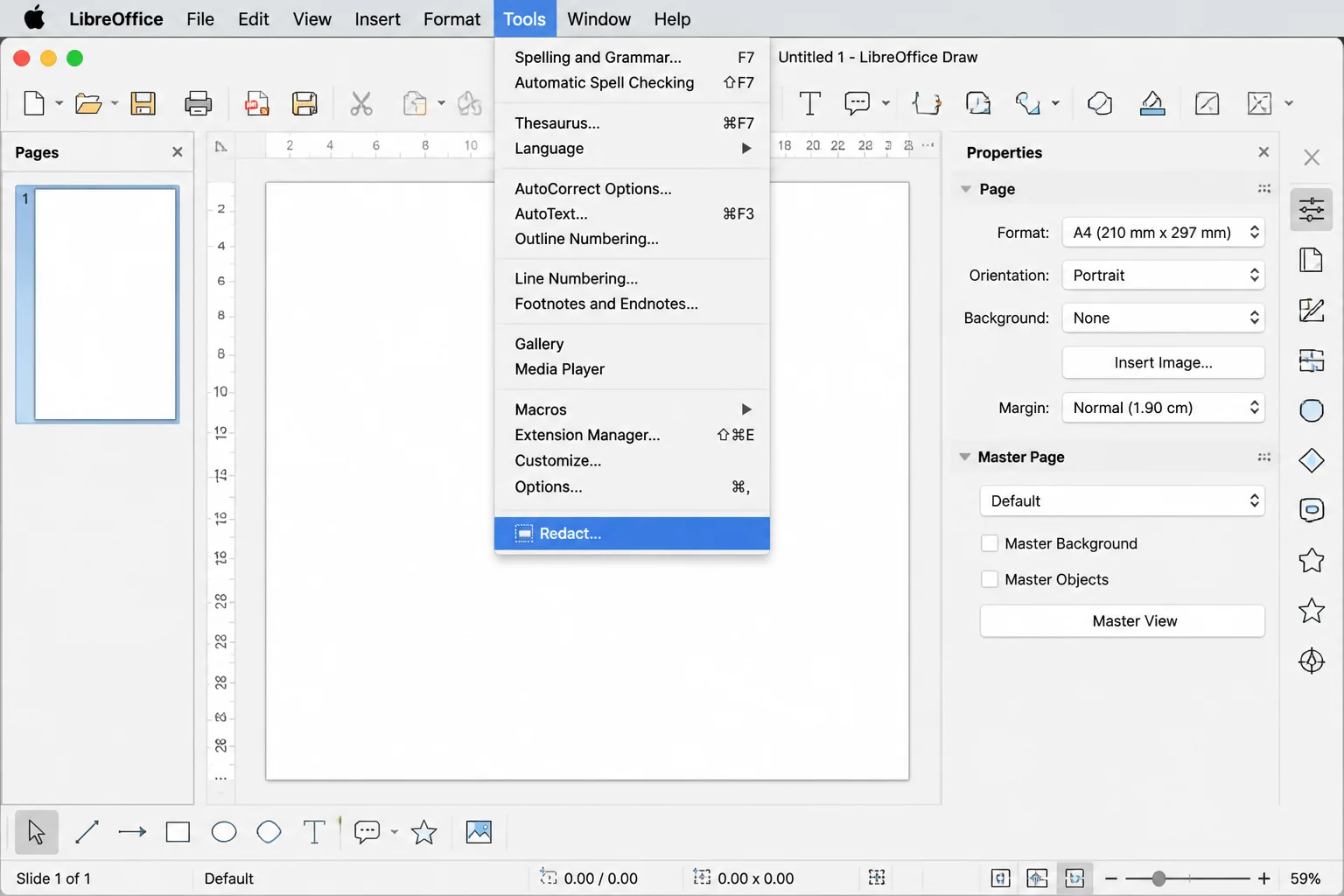The image size is (1344, 896).
Task: Click the Cut scissors icon
Action: coord(361,103)
